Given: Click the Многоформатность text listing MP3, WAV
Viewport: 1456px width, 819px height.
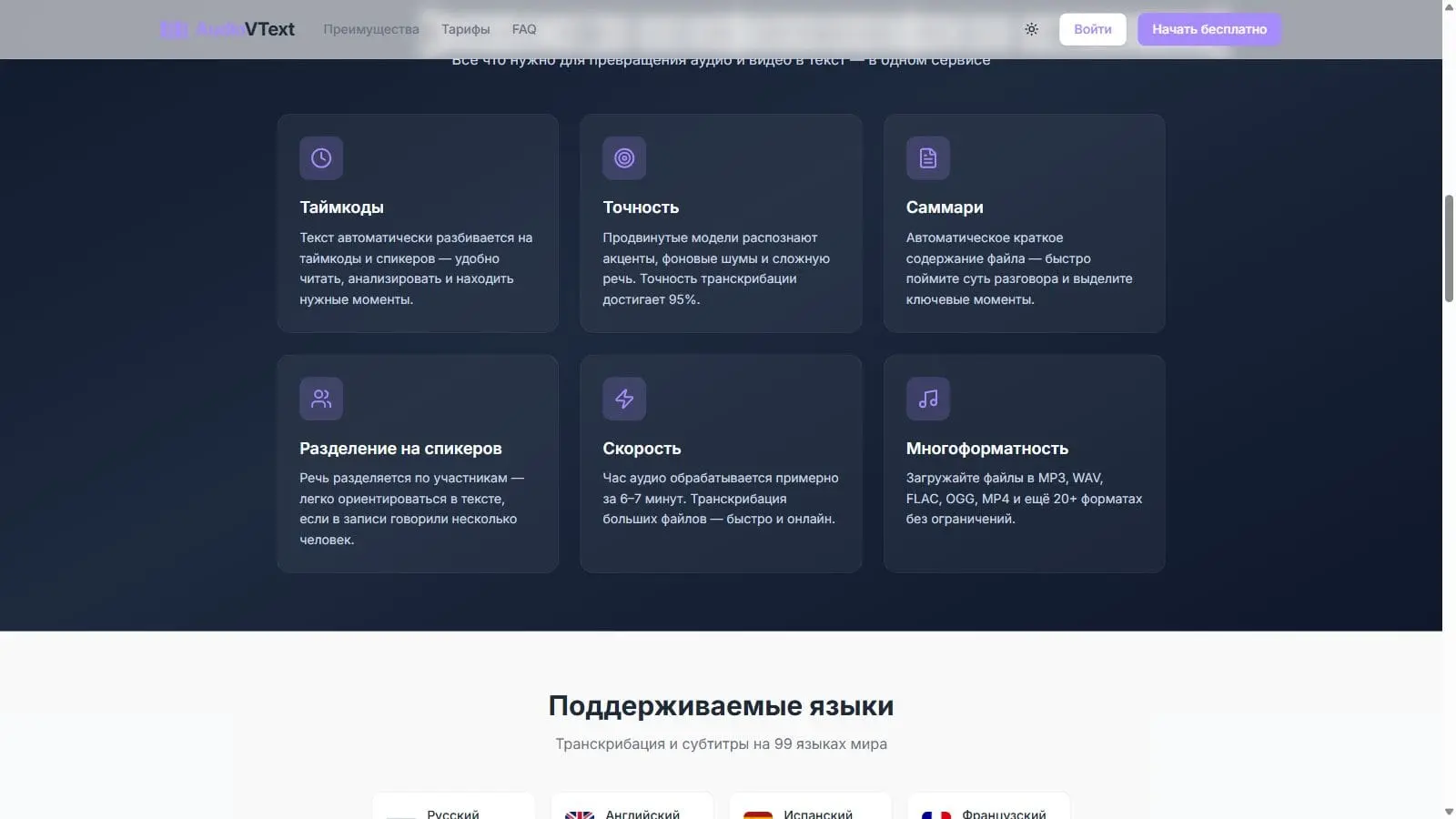Looking at the screenshot, I should pyautogui.click(x=1024, y=499).
